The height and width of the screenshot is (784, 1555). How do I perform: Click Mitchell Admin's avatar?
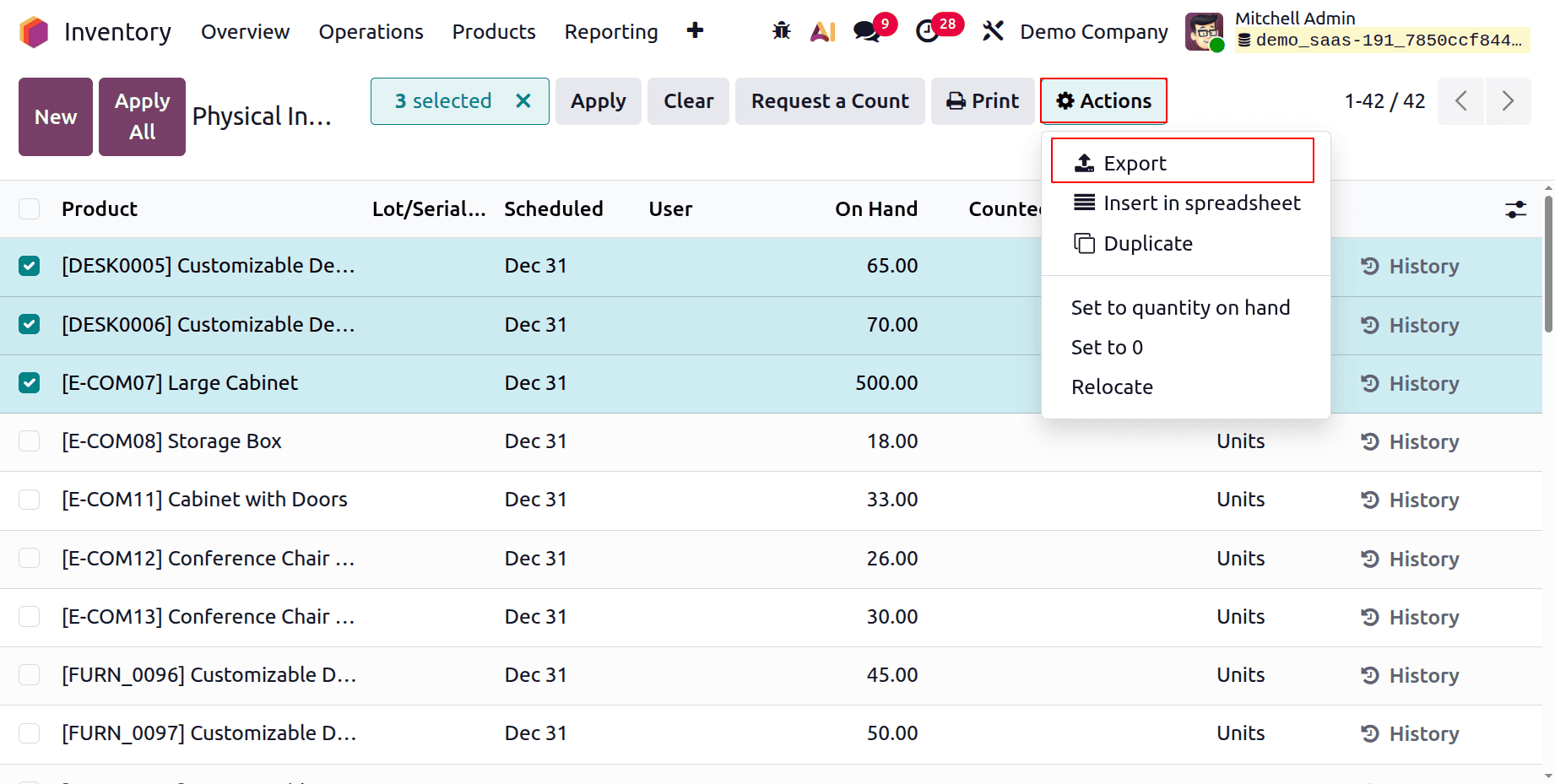(1204, 31)
